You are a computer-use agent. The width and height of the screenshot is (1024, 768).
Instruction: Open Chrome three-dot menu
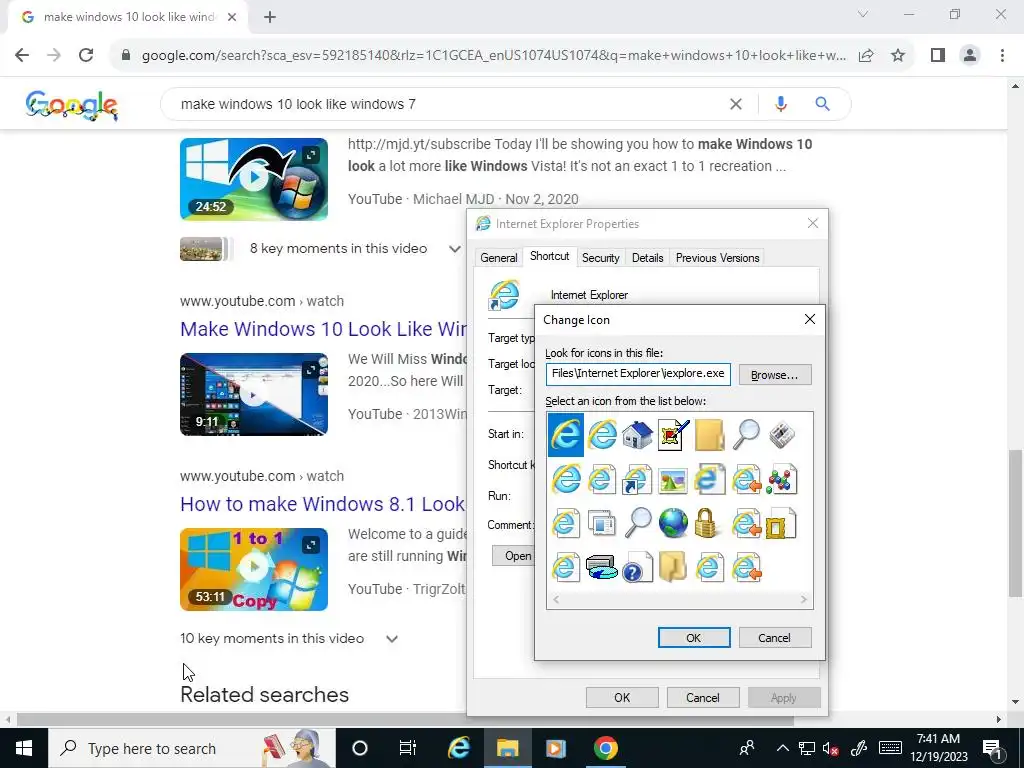[x=1002, y=55]
